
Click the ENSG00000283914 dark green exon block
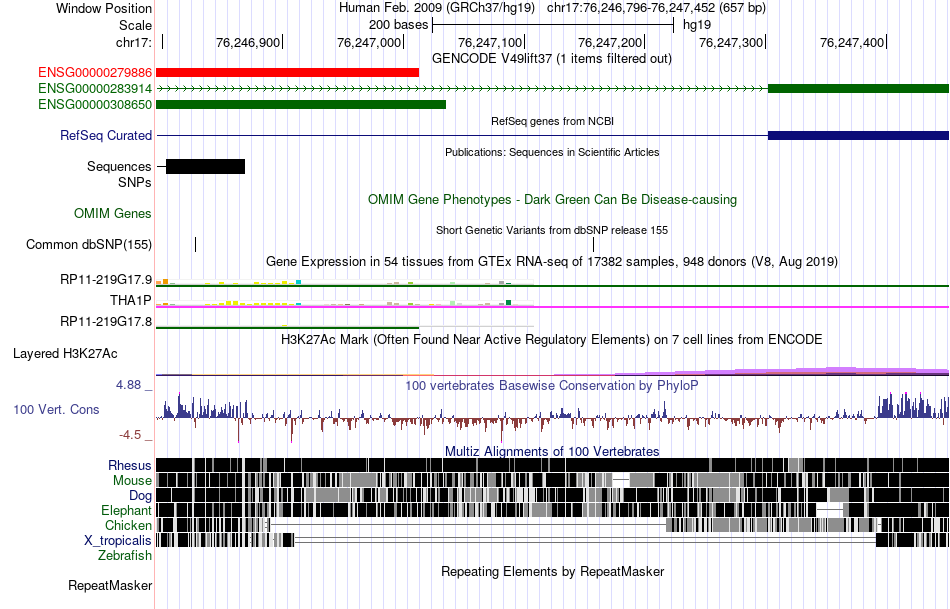(x=859, y=88)
